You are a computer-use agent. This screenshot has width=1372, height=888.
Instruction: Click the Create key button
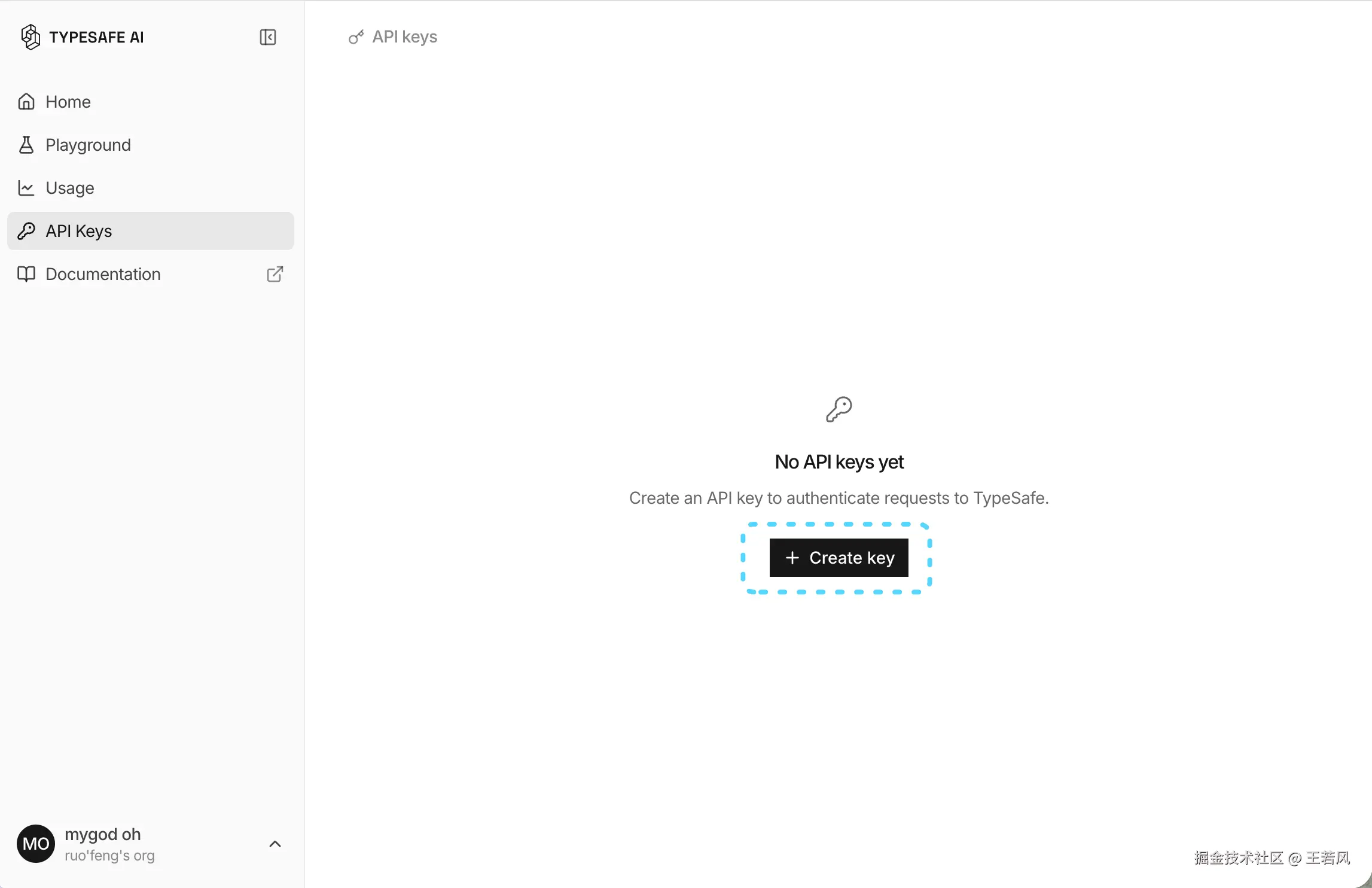click(839, 558)
